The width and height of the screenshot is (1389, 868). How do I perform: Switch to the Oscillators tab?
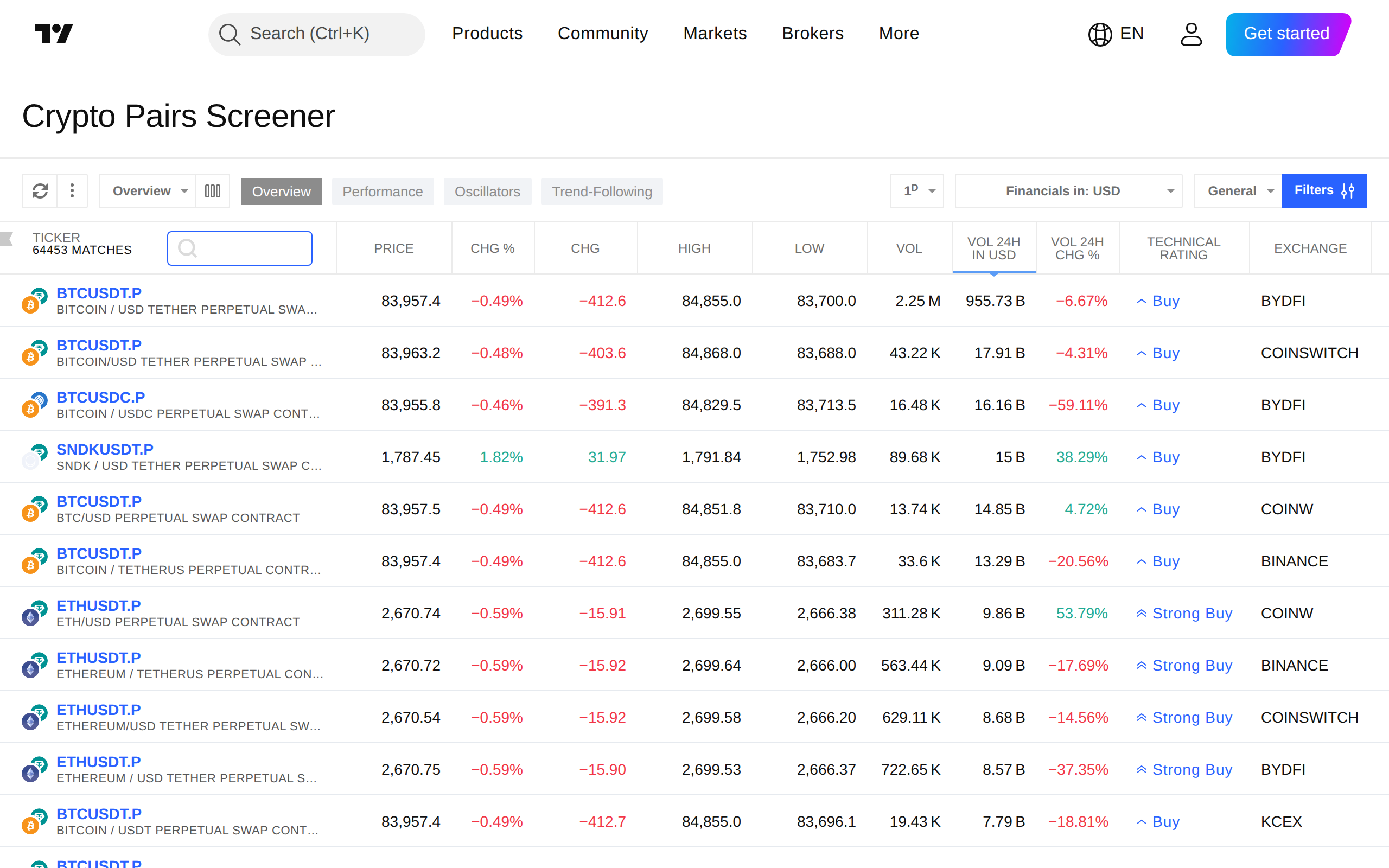487,191
